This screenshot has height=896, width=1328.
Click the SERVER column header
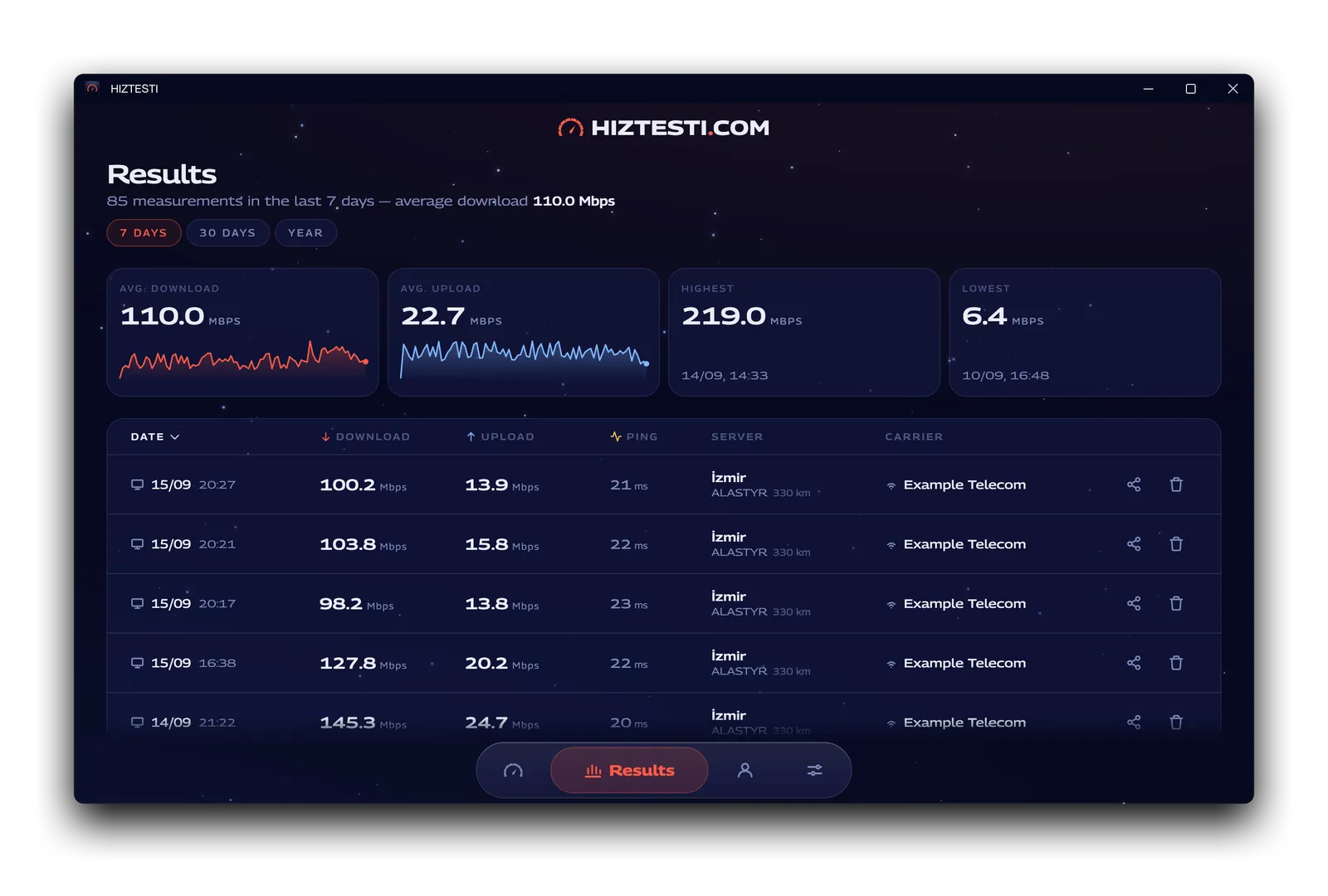[x=737, y=436]
